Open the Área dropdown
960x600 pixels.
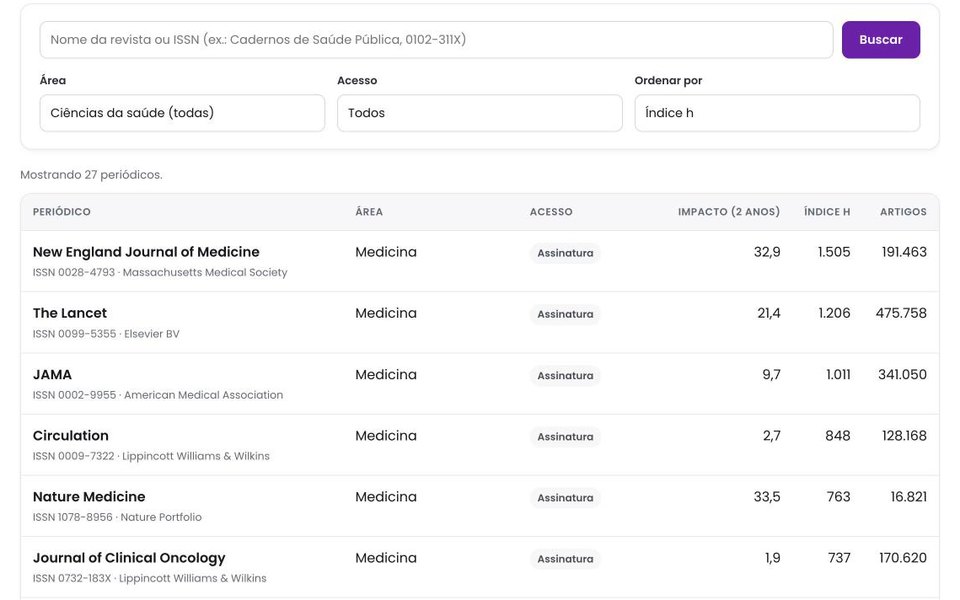182,113
